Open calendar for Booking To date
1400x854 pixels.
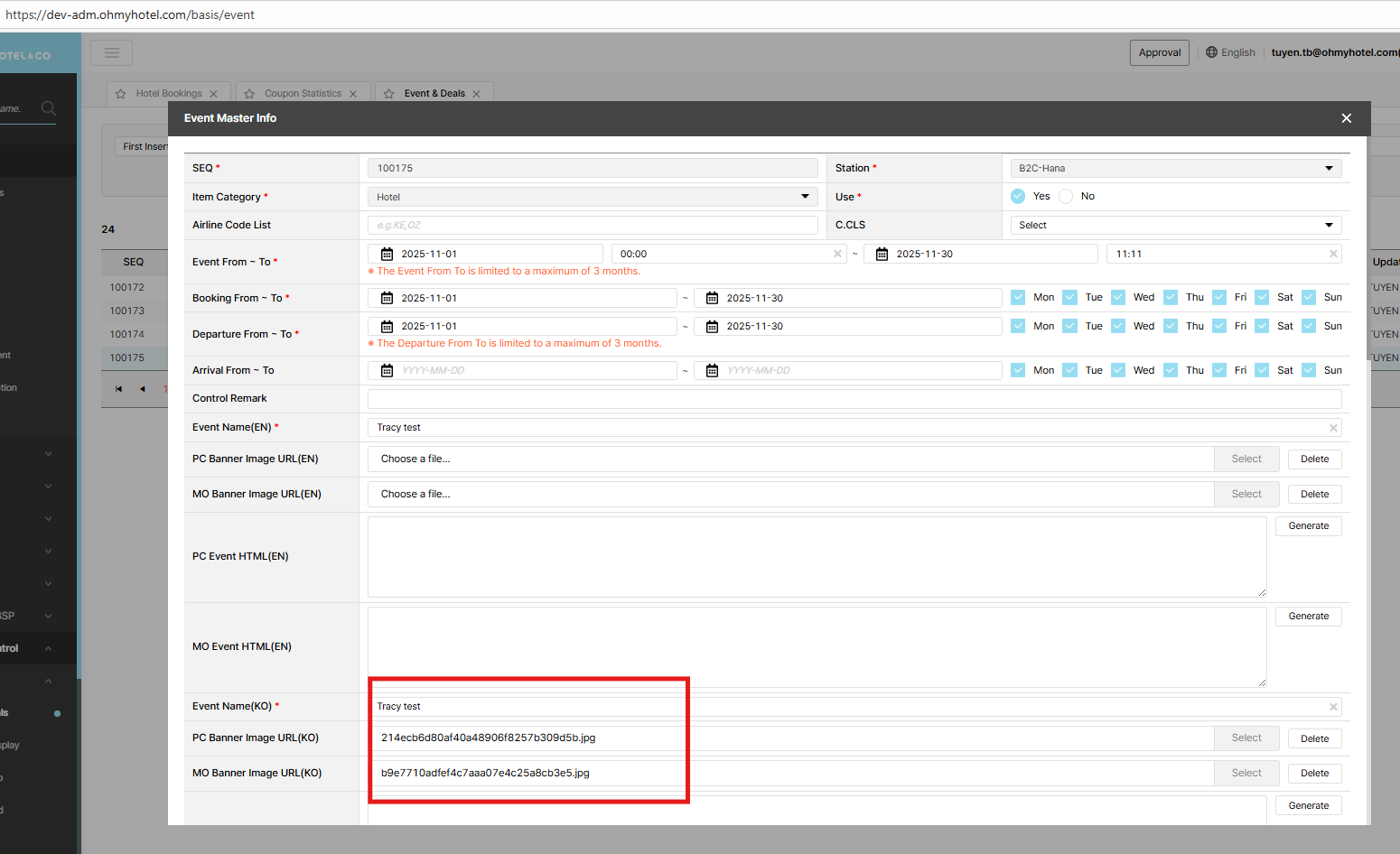(x=712, y=298)
